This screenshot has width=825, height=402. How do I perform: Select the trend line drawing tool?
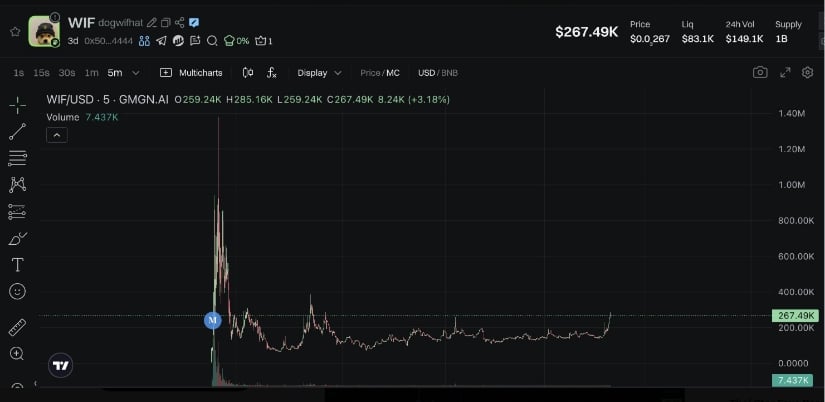[17, 132]
